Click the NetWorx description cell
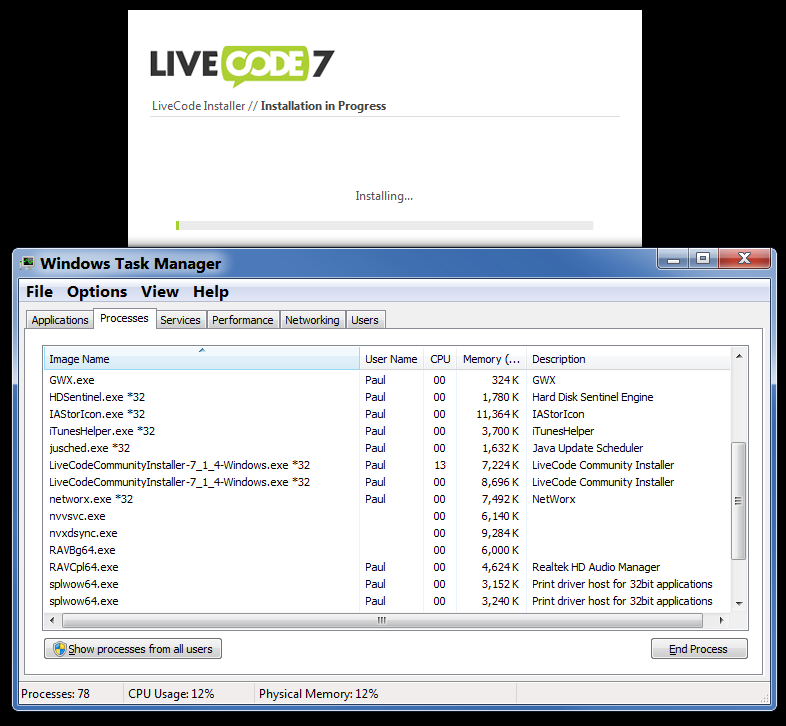This screenshot has height=726, width=786. point(553,499)
